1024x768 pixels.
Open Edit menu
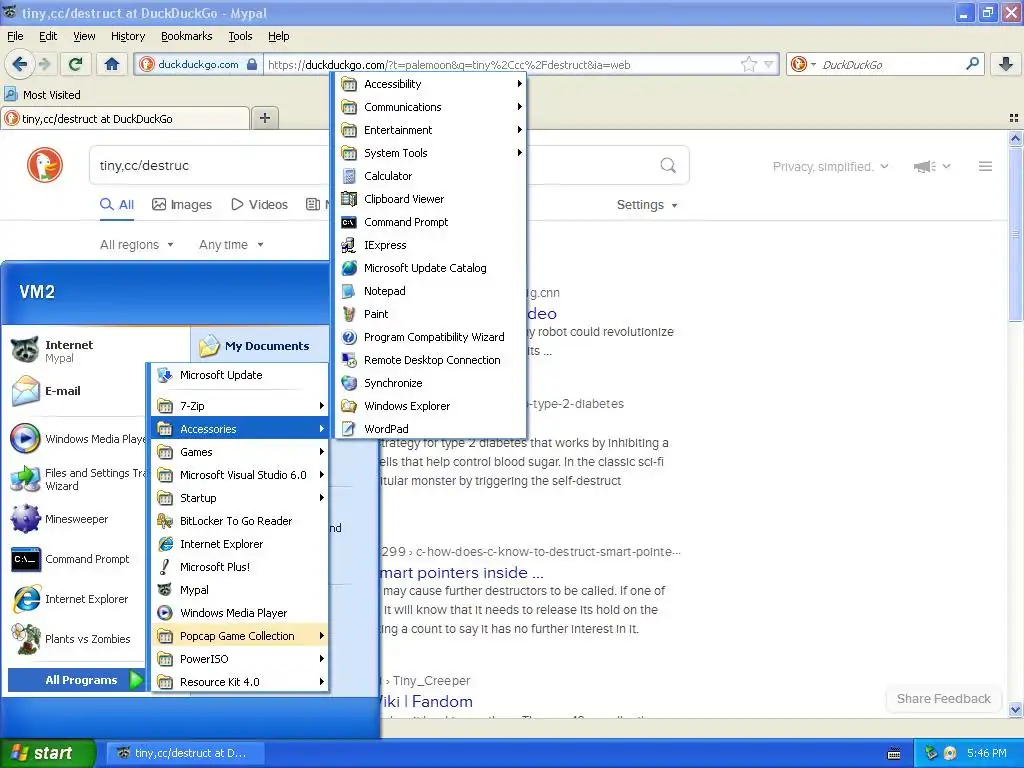coord(48,36)
